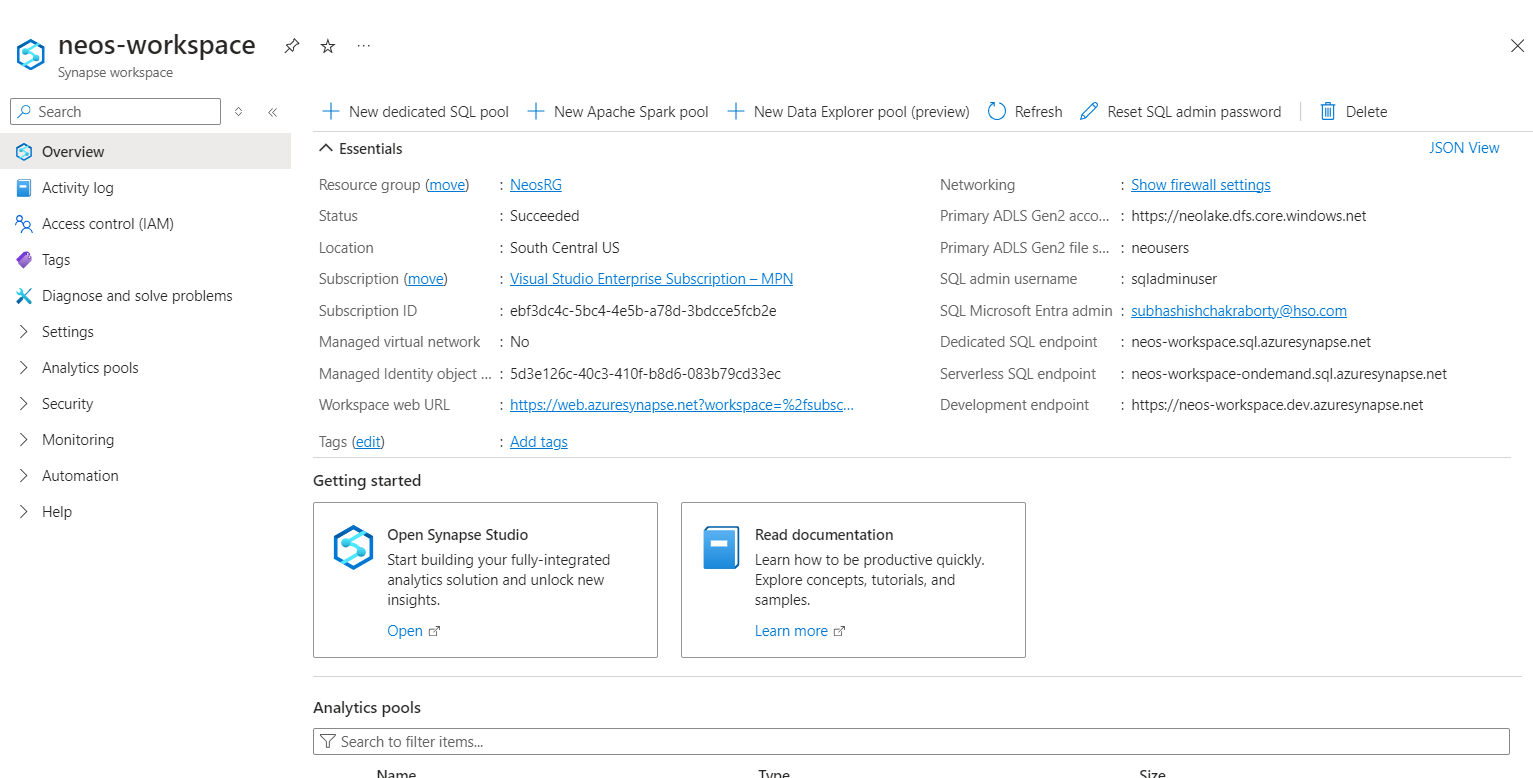
Task: Click the plus icon for dedicated SQL pool
Action: tap(331, 112)
